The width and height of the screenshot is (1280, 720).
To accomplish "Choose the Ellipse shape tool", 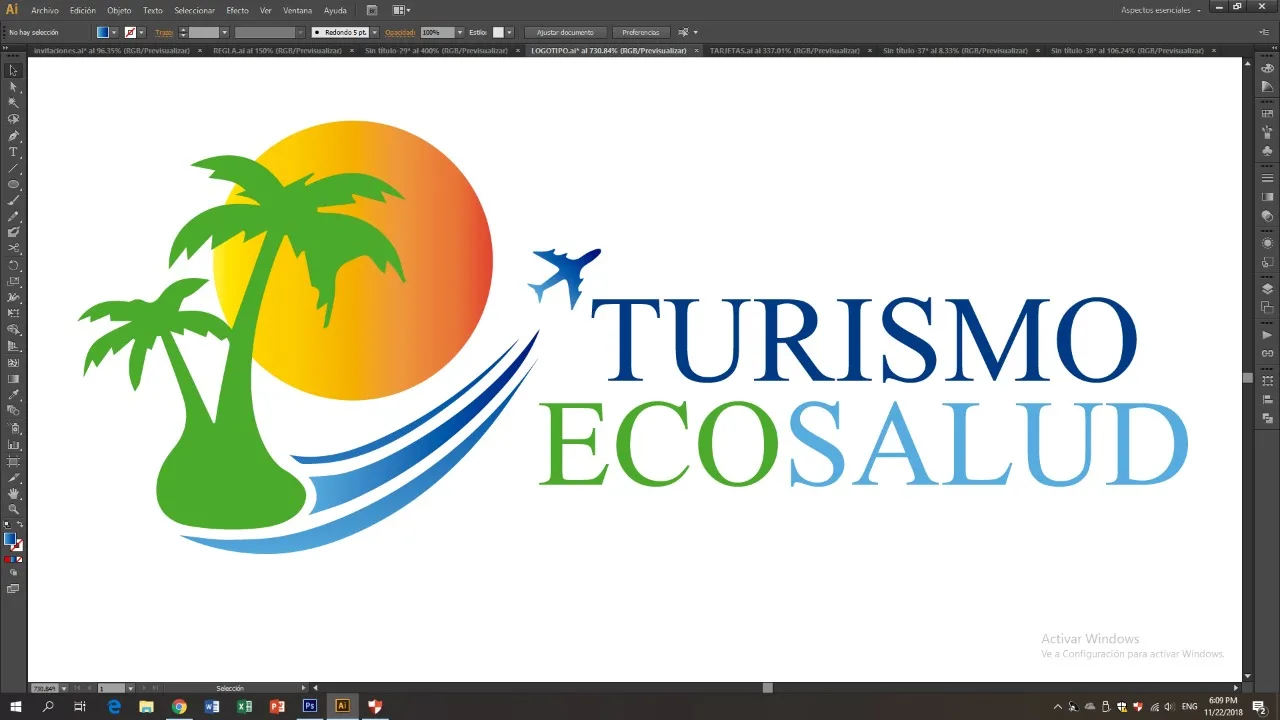I will pos(13,184).
